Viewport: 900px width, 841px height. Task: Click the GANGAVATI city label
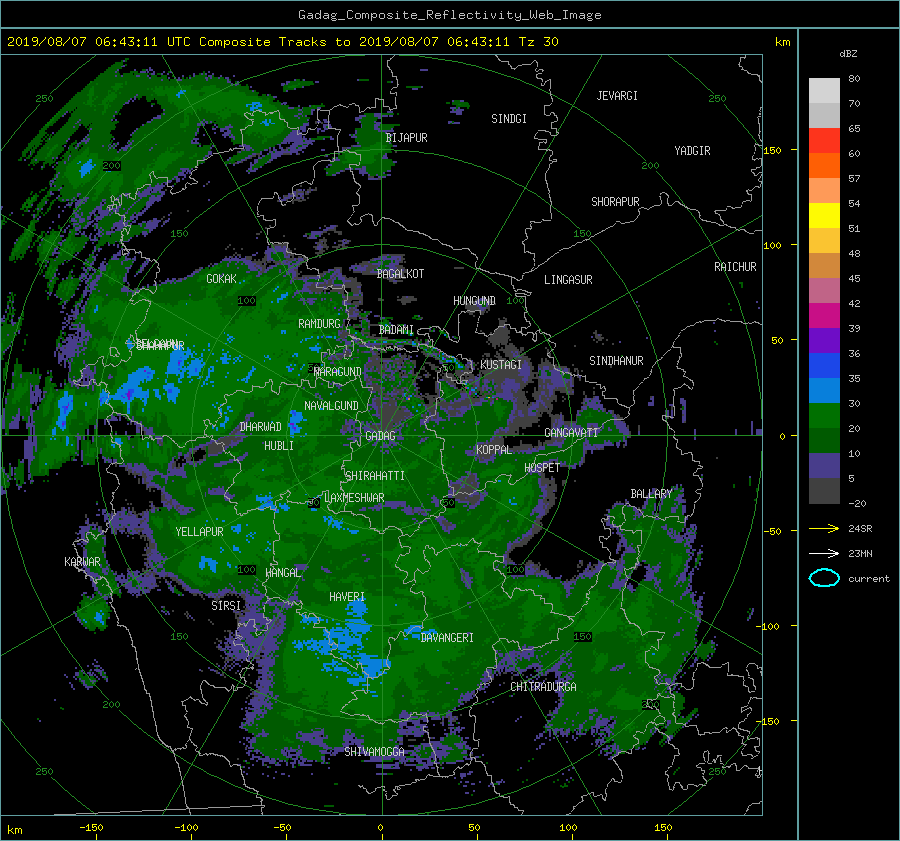[x=571, y=433]
